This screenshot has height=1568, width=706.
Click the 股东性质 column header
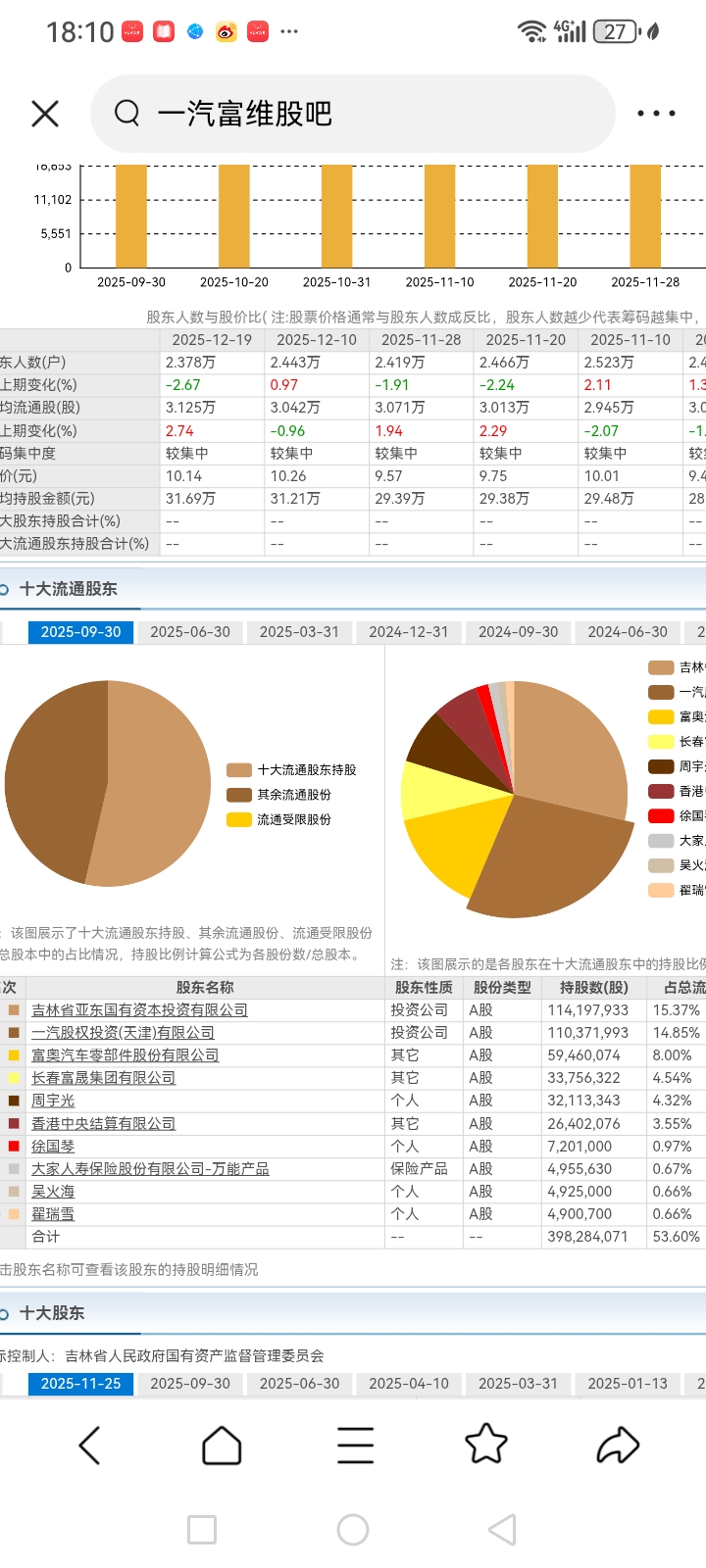pyautogui.click(x=424, y=988)
